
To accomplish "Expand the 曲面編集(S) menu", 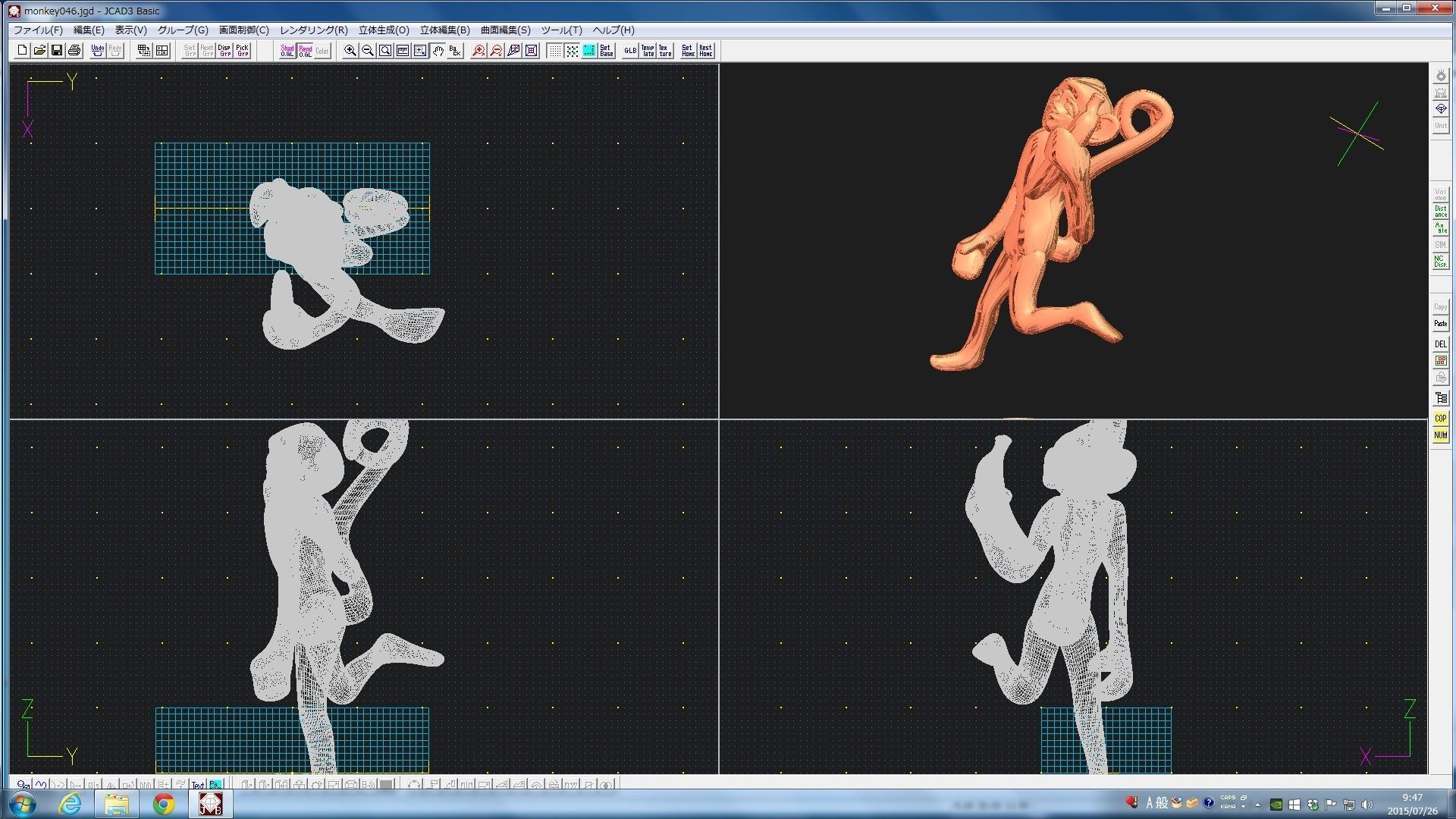I will (x=505, y=30).
